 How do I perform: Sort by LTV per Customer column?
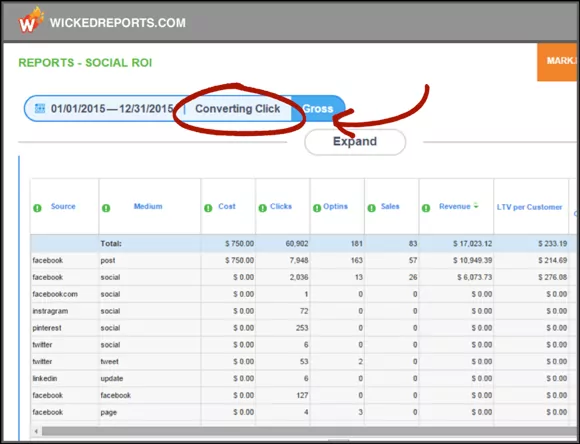click(x=529, y=207)
